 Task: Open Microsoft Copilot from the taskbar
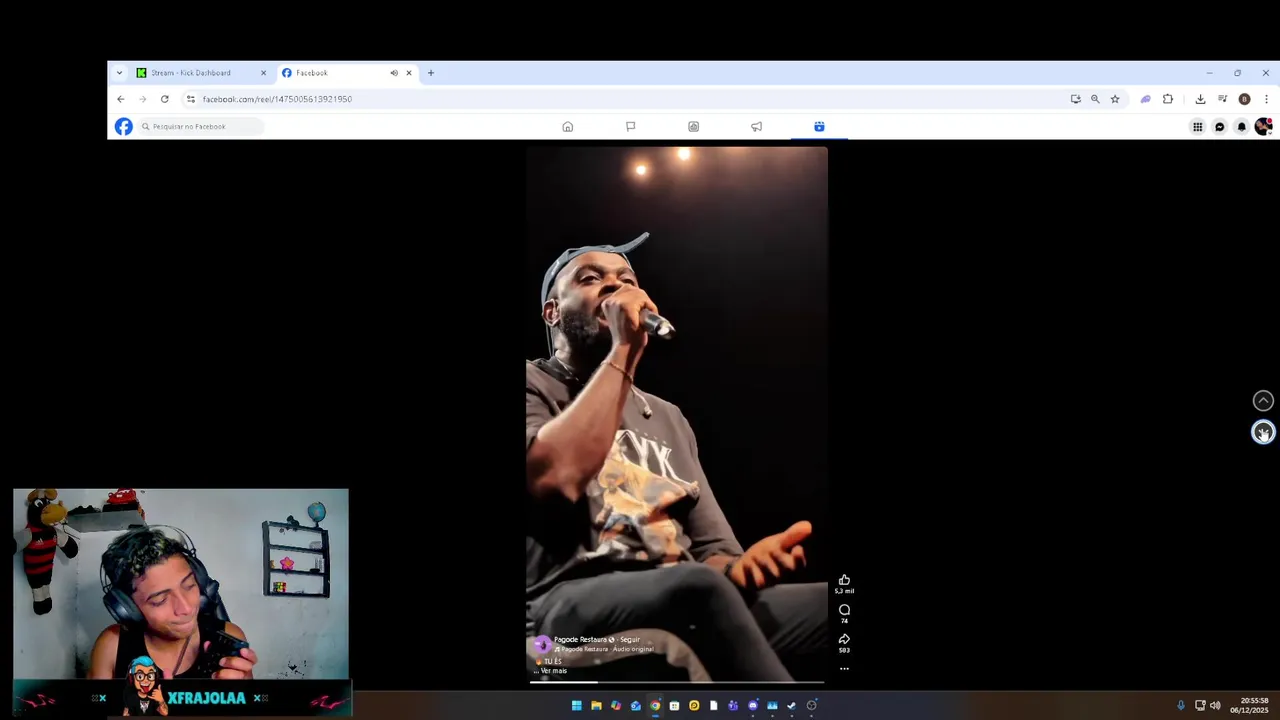(616, 705)
